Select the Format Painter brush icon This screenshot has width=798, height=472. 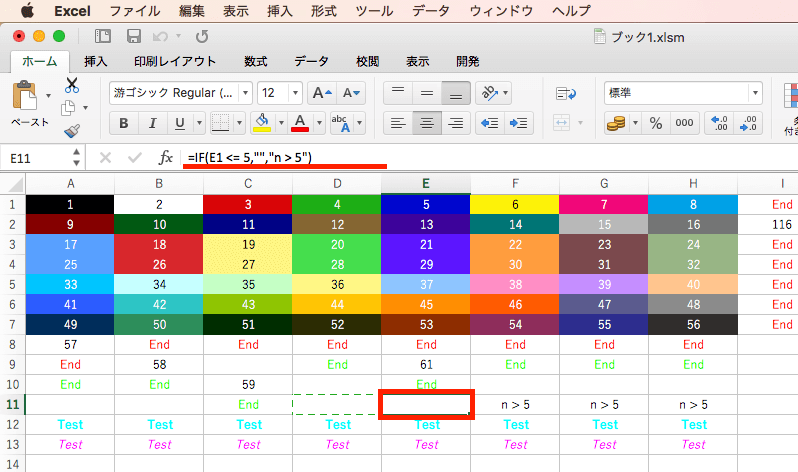(72, 131)
